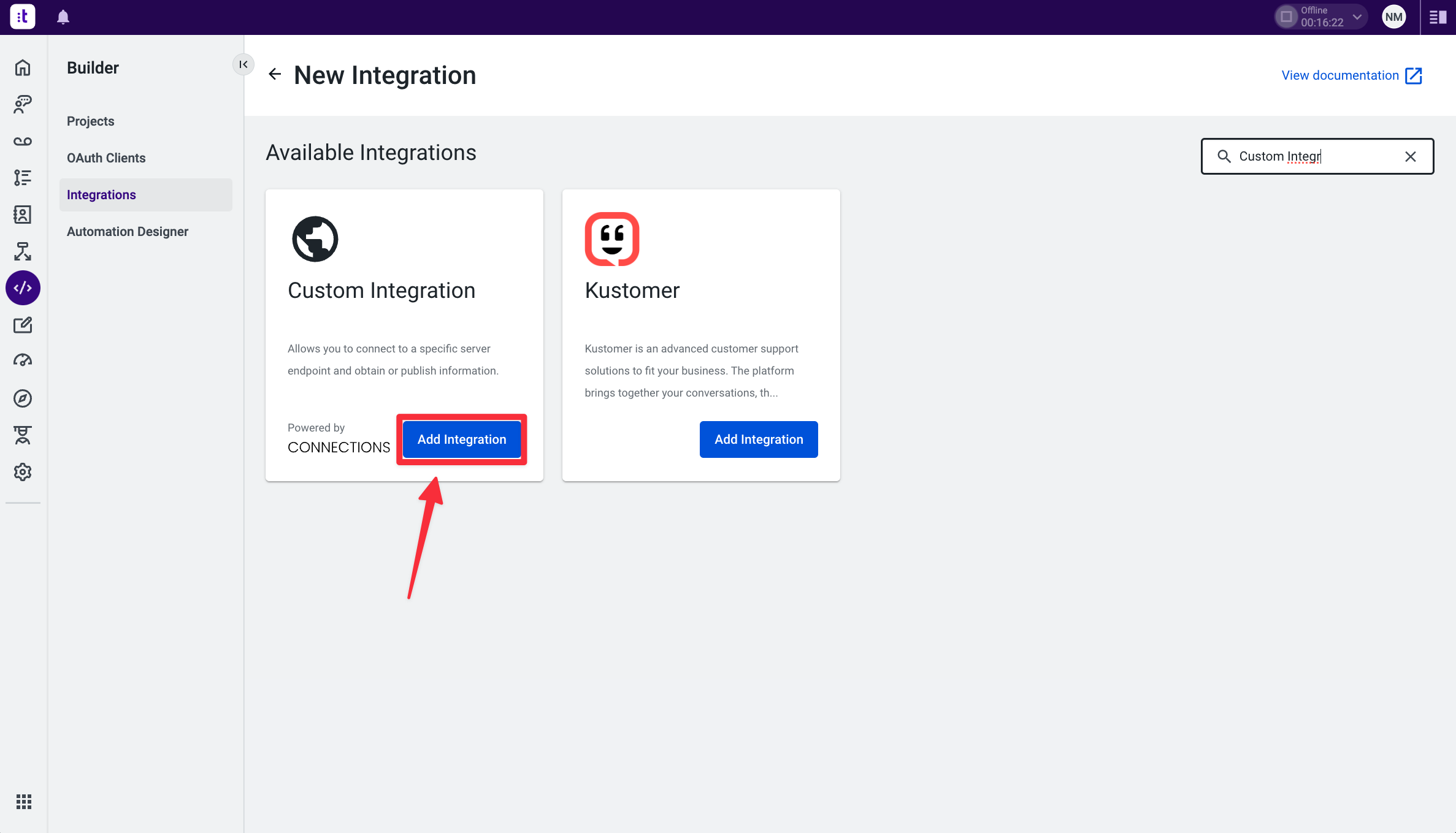
Task: Open View documentation link
Action: coord(1352,75)
